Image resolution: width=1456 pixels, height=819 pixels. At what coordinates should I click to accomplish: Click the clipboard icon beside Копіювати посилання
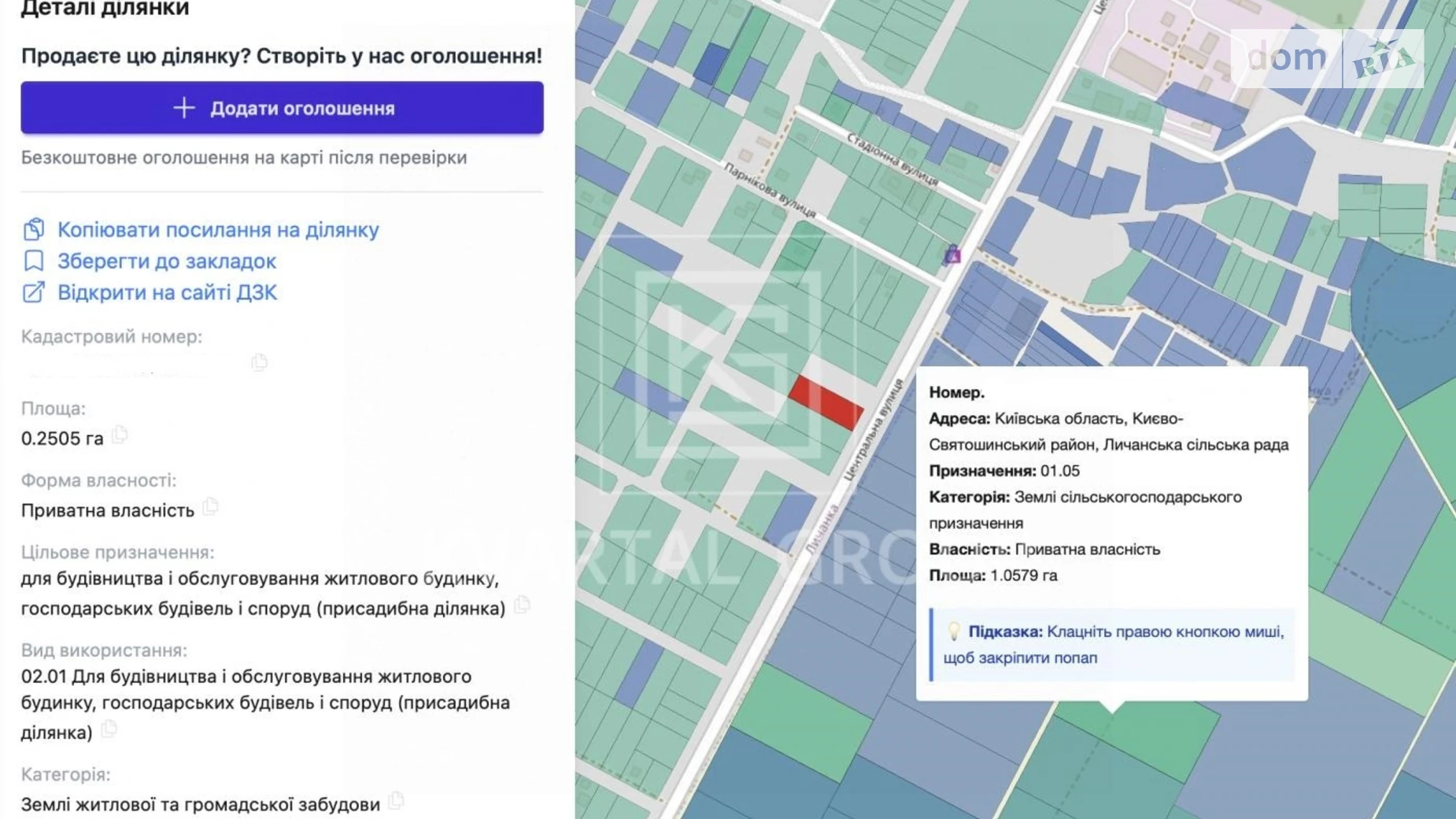tap(34, 230)
